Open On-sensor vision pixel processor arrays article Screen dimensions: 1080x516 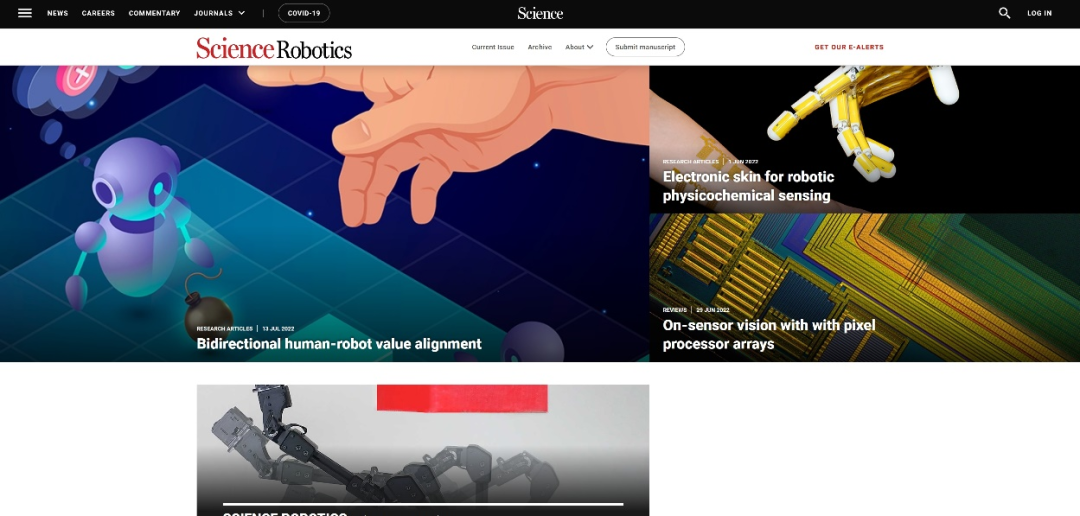coord(769,334)
